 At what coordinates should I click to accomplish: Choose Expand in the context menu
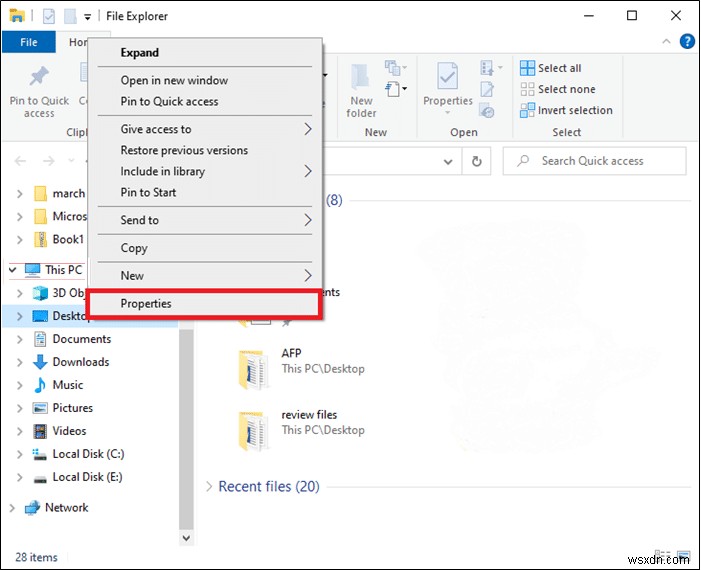point(205,53)
